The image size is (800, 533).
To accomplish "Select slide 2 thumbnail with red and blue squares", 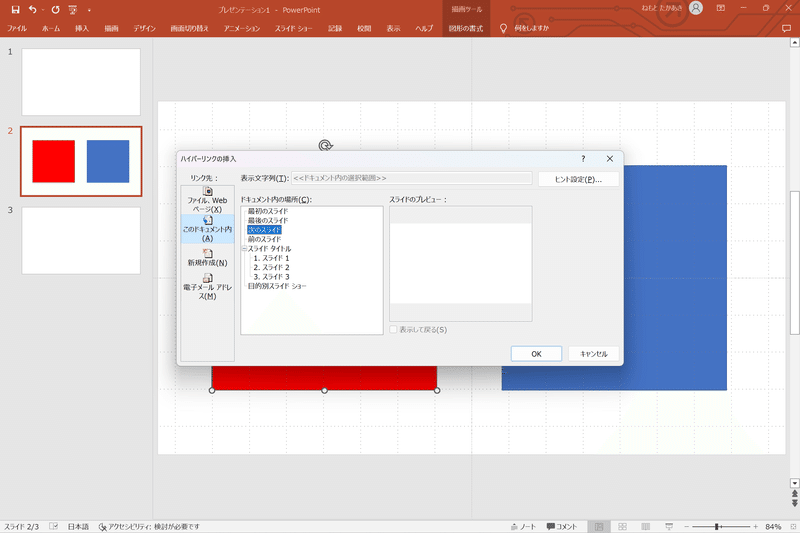I will pos(81,161).
